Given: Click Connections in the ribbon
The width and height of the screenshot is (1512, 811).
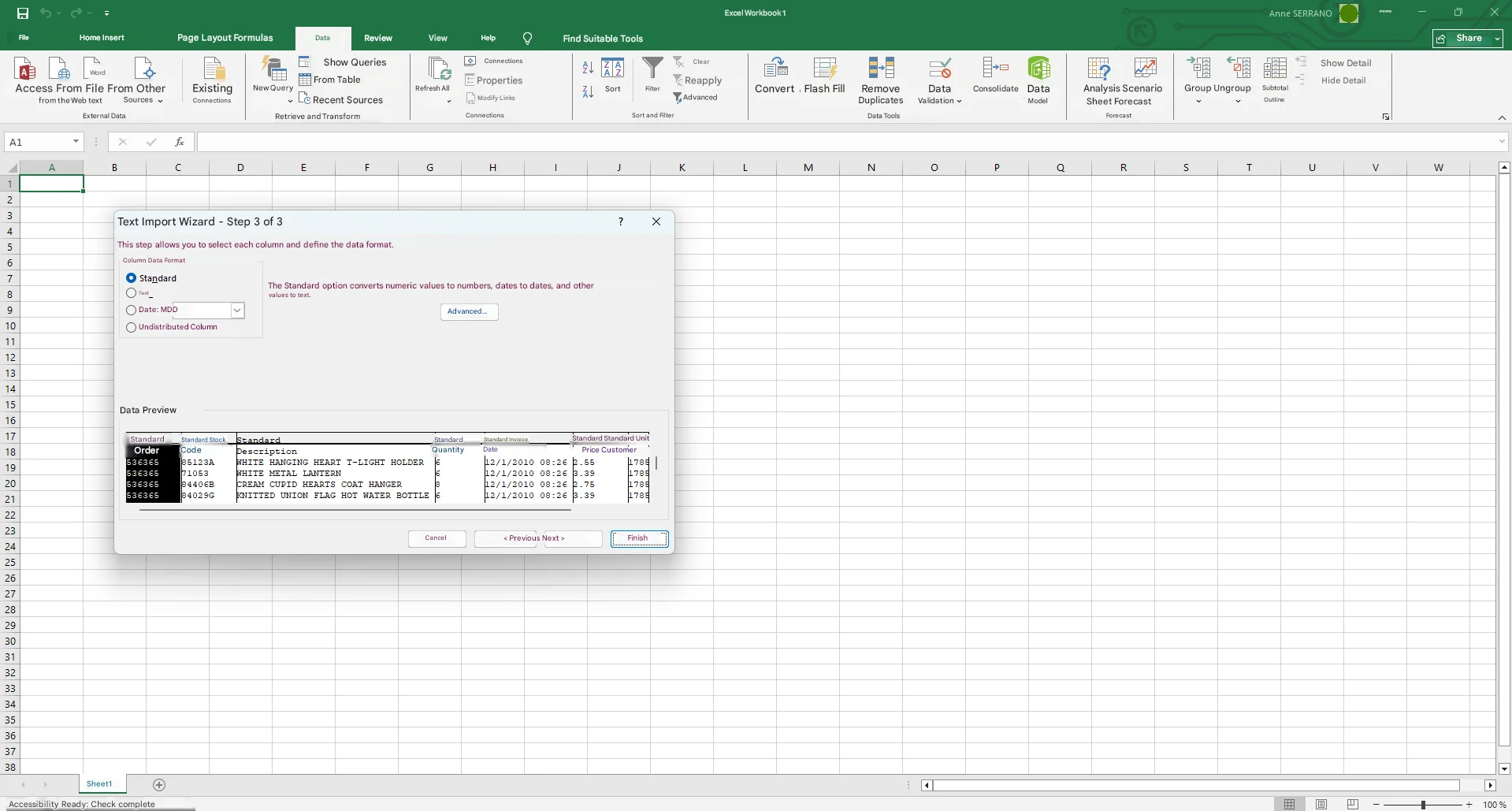Looking at the screenshot, I should [494, 61].
